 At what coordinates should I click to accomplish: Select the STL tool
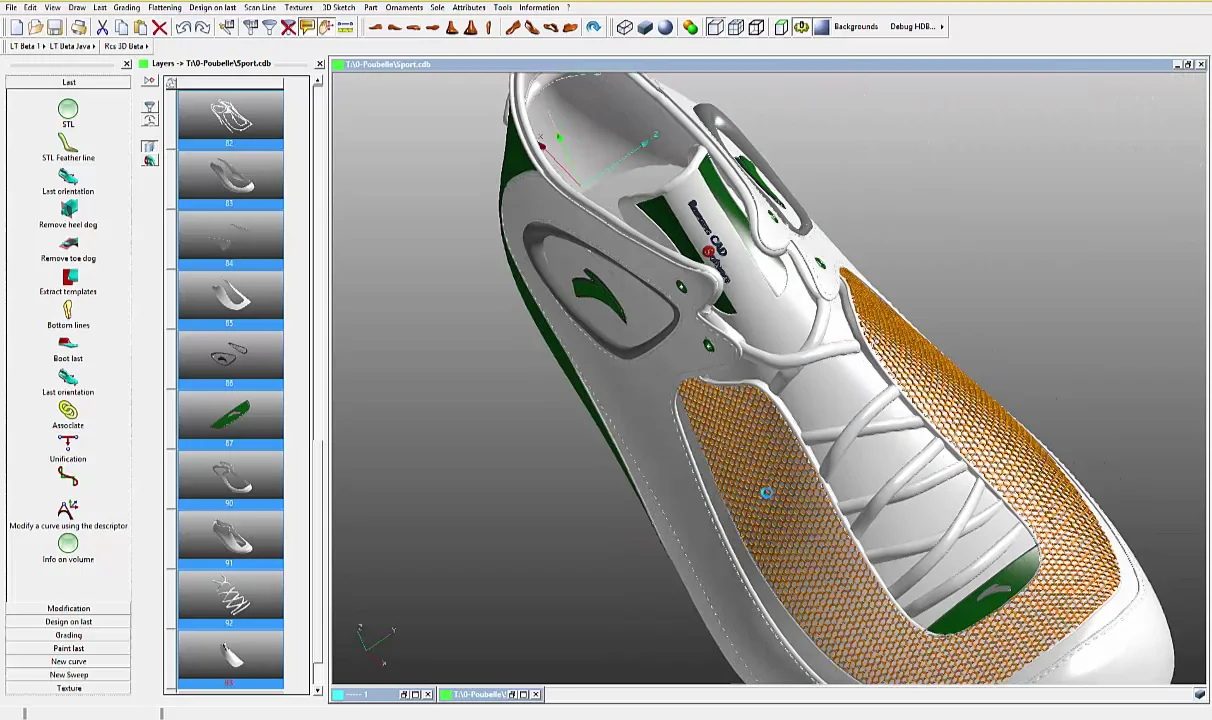(68, 113)
